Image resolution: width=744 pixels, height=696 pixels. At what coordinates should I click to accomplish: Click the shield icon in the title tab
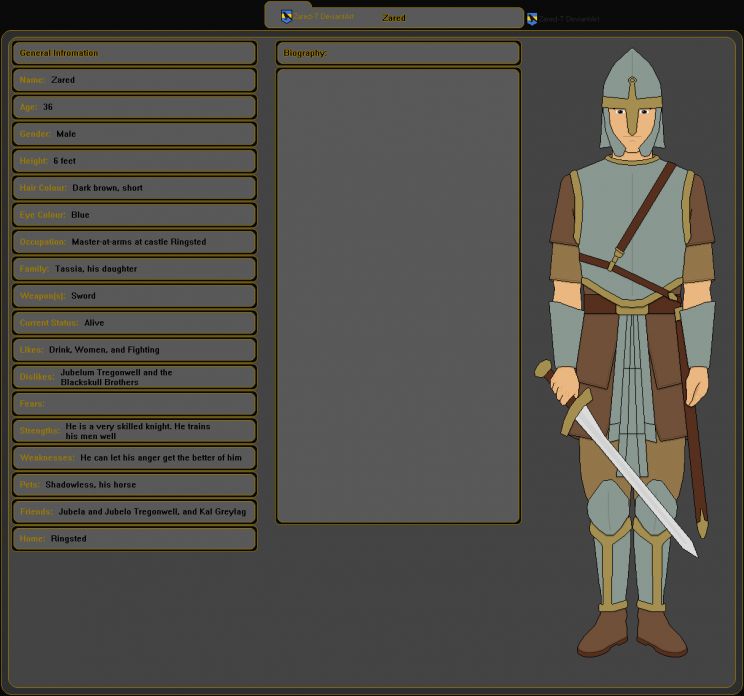click(286, 16)
